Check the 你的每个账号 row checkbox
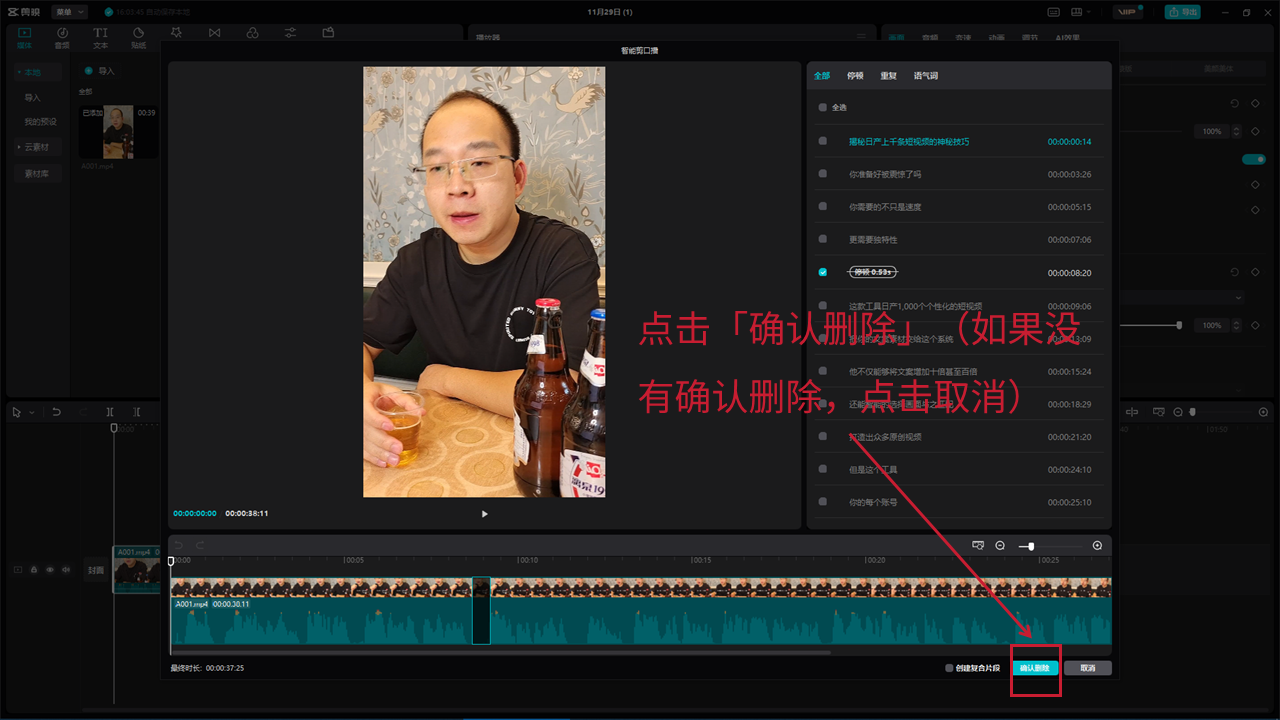 pyautogui.click(x=823, y=502)
